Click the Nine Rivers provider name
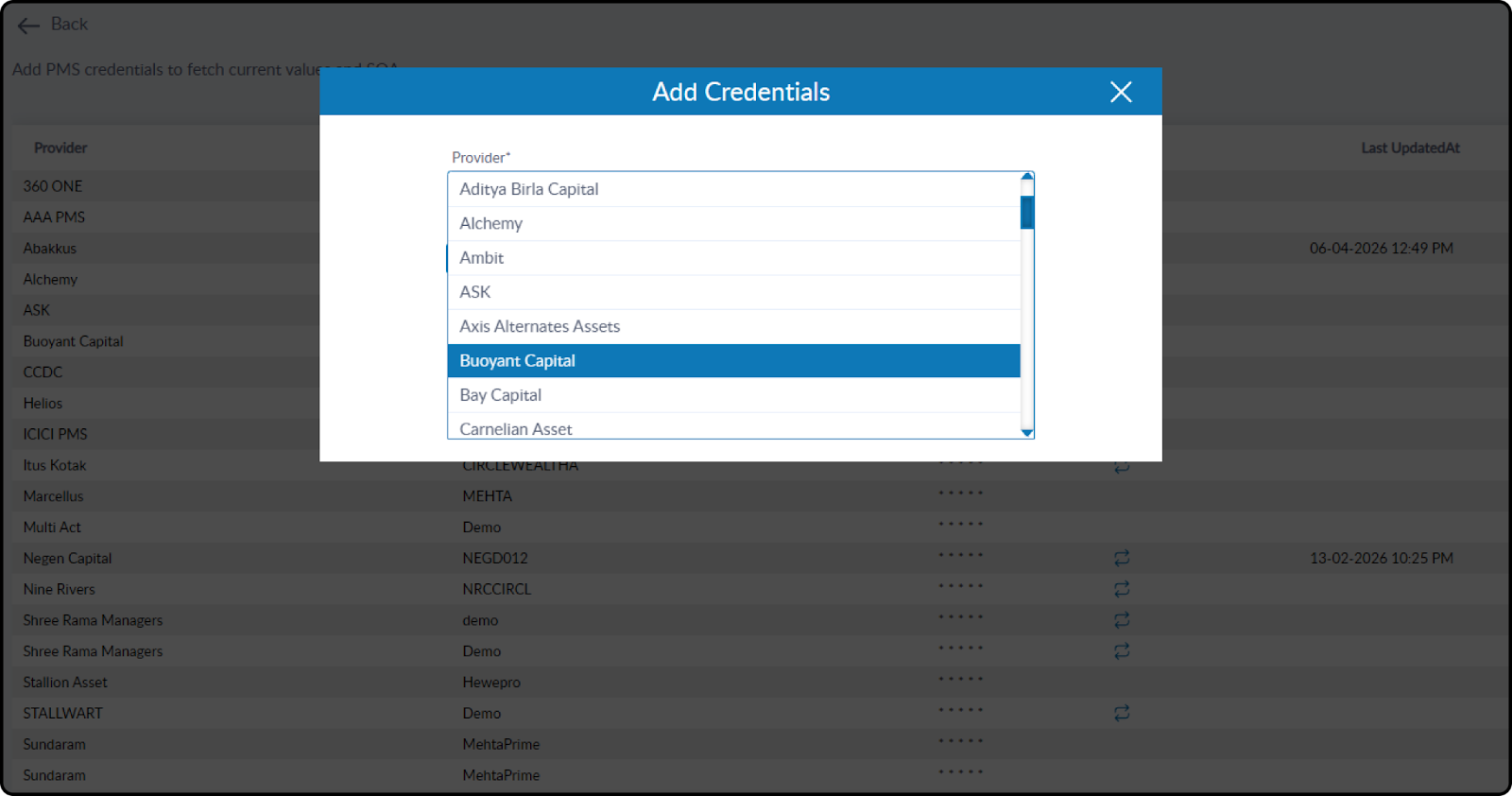 pos(59,589)
